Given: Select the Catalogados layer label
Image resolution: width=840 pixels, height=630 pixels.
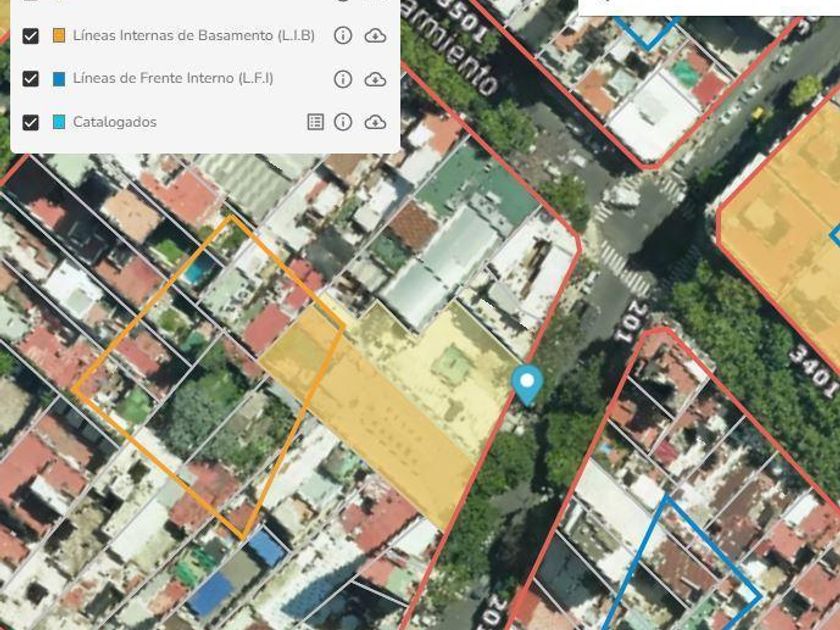Looking at the screenshot, I should pyautogui.click(x=115, y=122).
